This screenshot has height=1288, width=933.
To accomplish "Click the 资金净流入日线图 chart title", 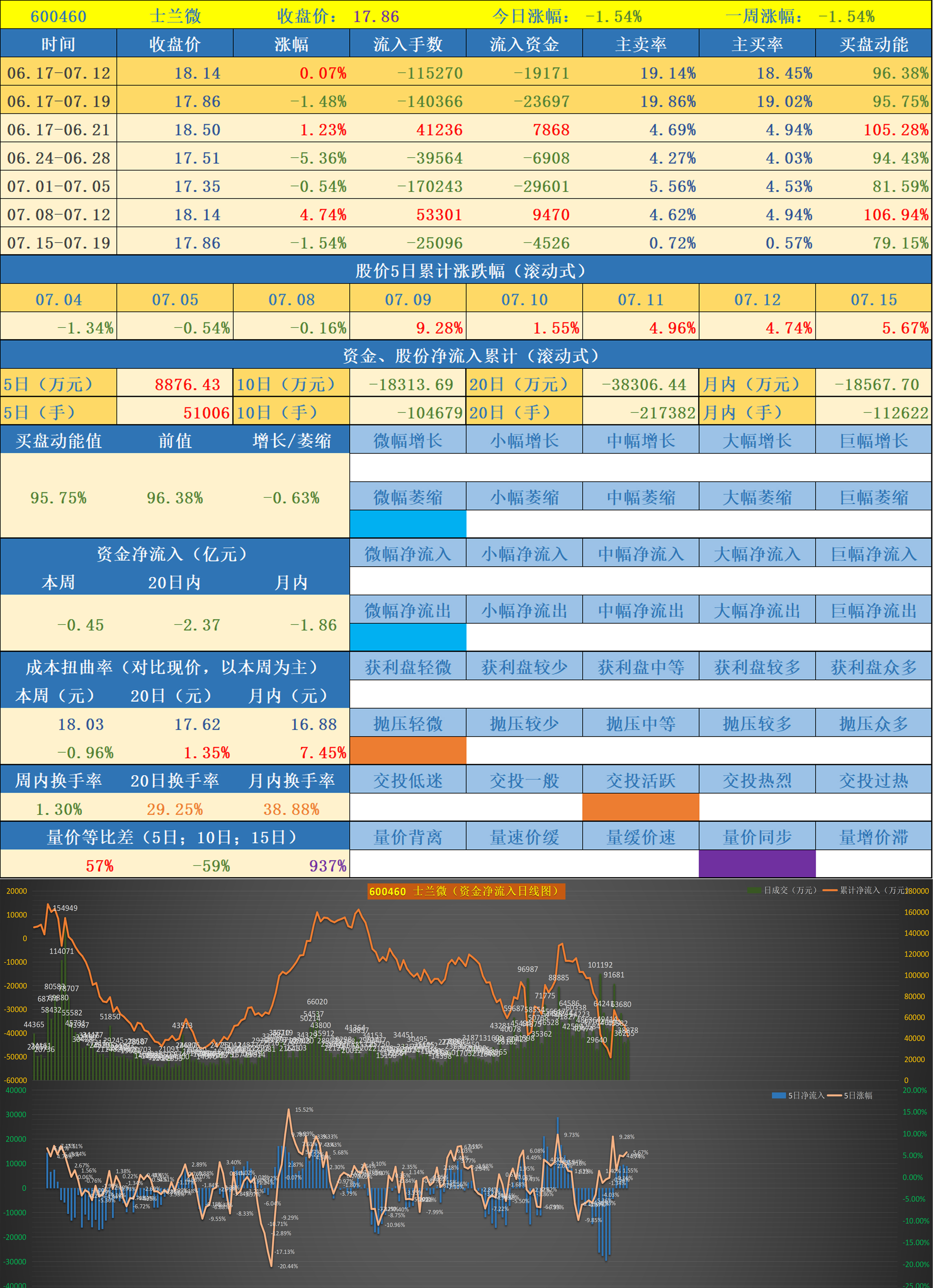I will tap(466, 891).
